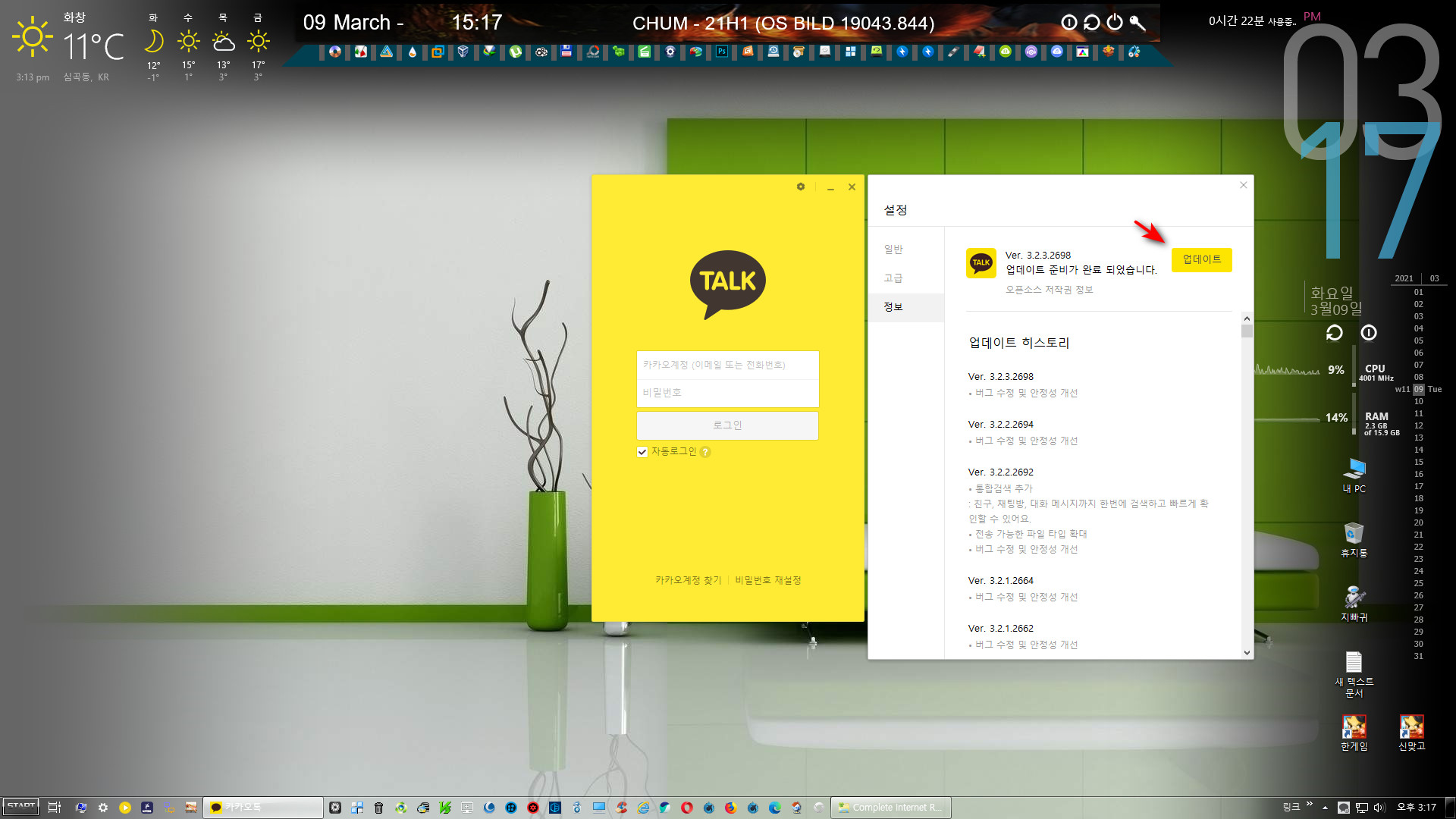Open the 새 텍스트 문서 desktop file
1456x819 pixels.
pyautogui.click(x=1354, y=674)
